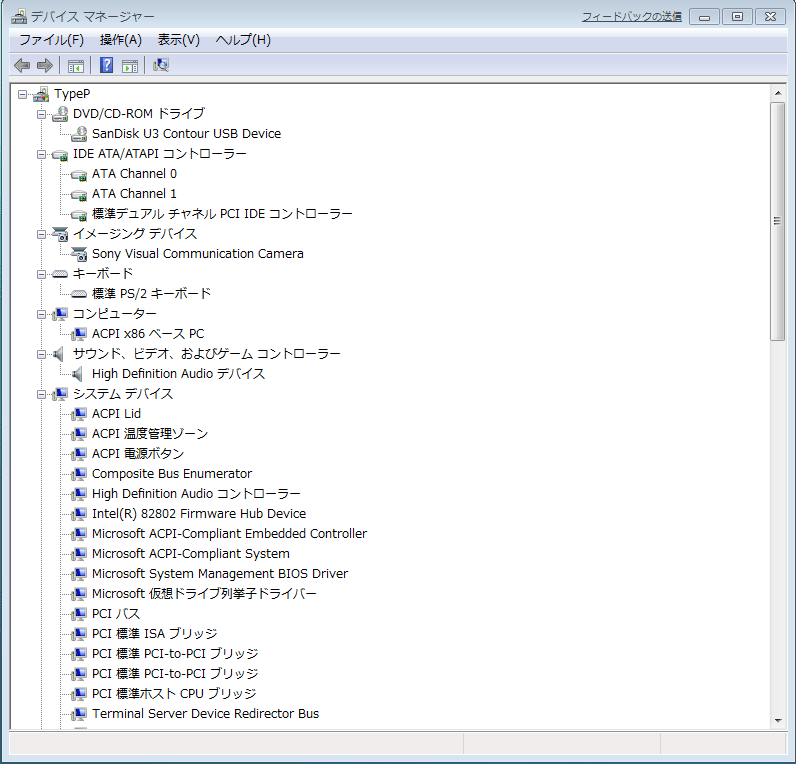The image size is (796, 764).
Task: Click the Back arrow toolbar icon
Action: pos(22,65)
